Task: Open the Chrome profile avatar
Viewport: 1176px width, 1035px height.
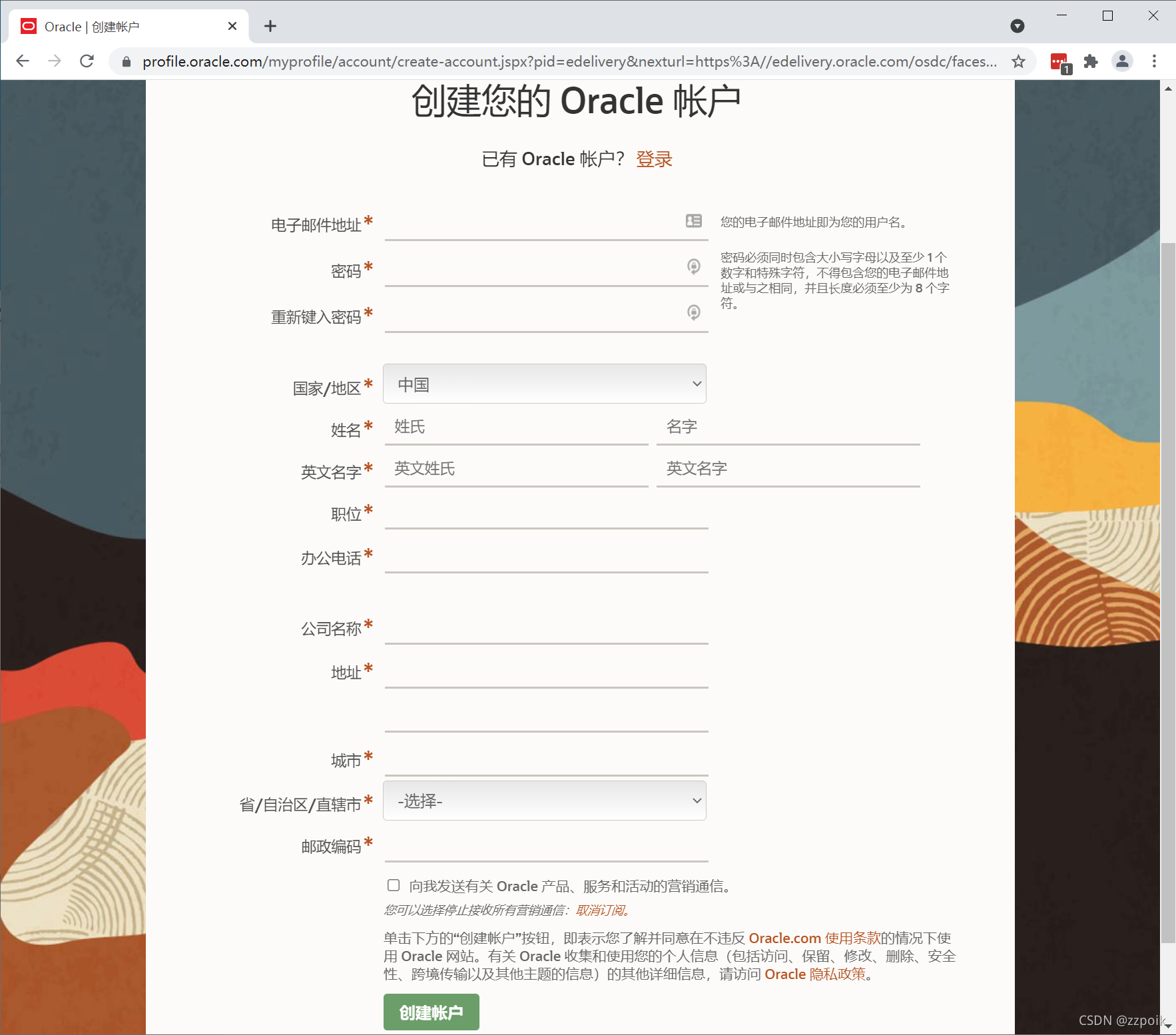Action: pyautogui.click(x=1122, y=61)
